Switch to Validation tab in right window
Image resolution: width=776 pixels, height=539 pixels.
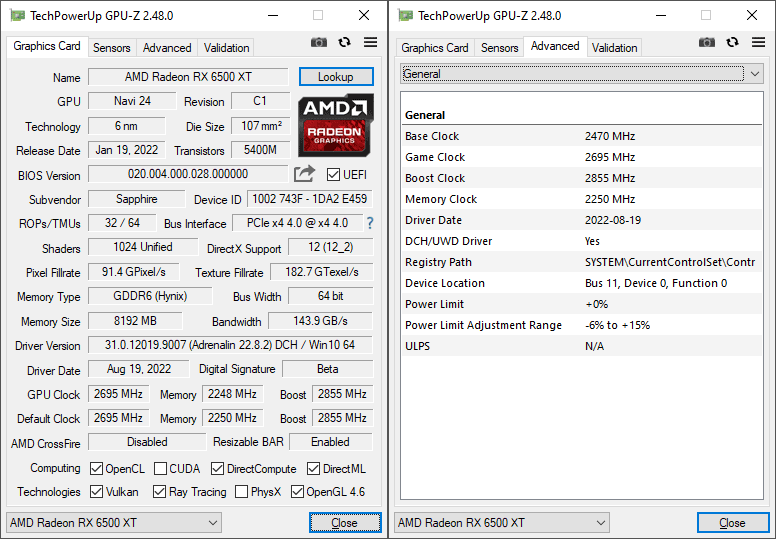[x=614, y=48]
